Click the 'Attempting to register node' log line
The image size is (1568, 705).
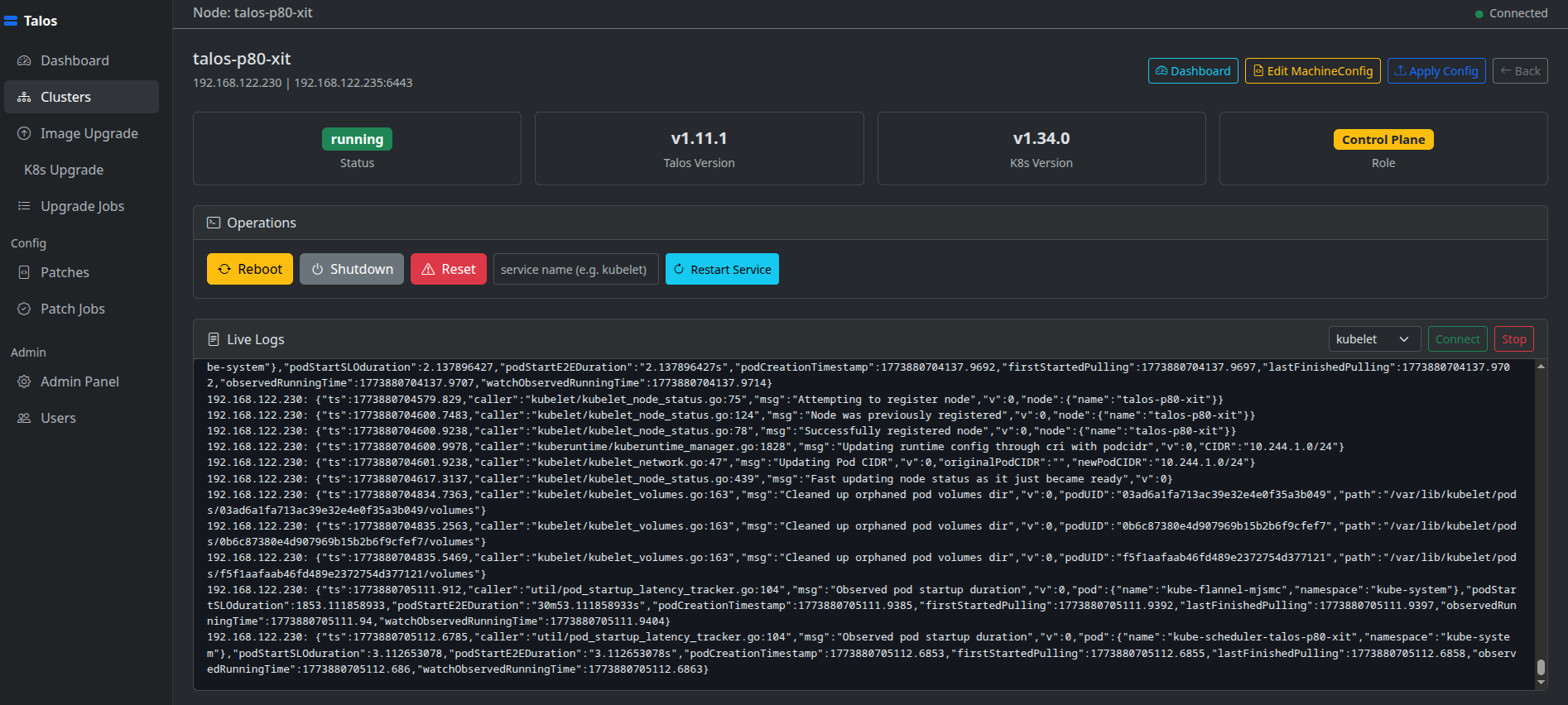(715, 400)
